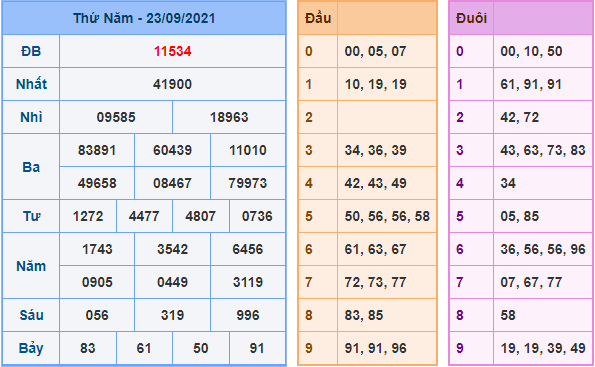This screenshot has height=367, width=595.
Task: Select the ĐB prize number 11534
Action: [173, 51]
